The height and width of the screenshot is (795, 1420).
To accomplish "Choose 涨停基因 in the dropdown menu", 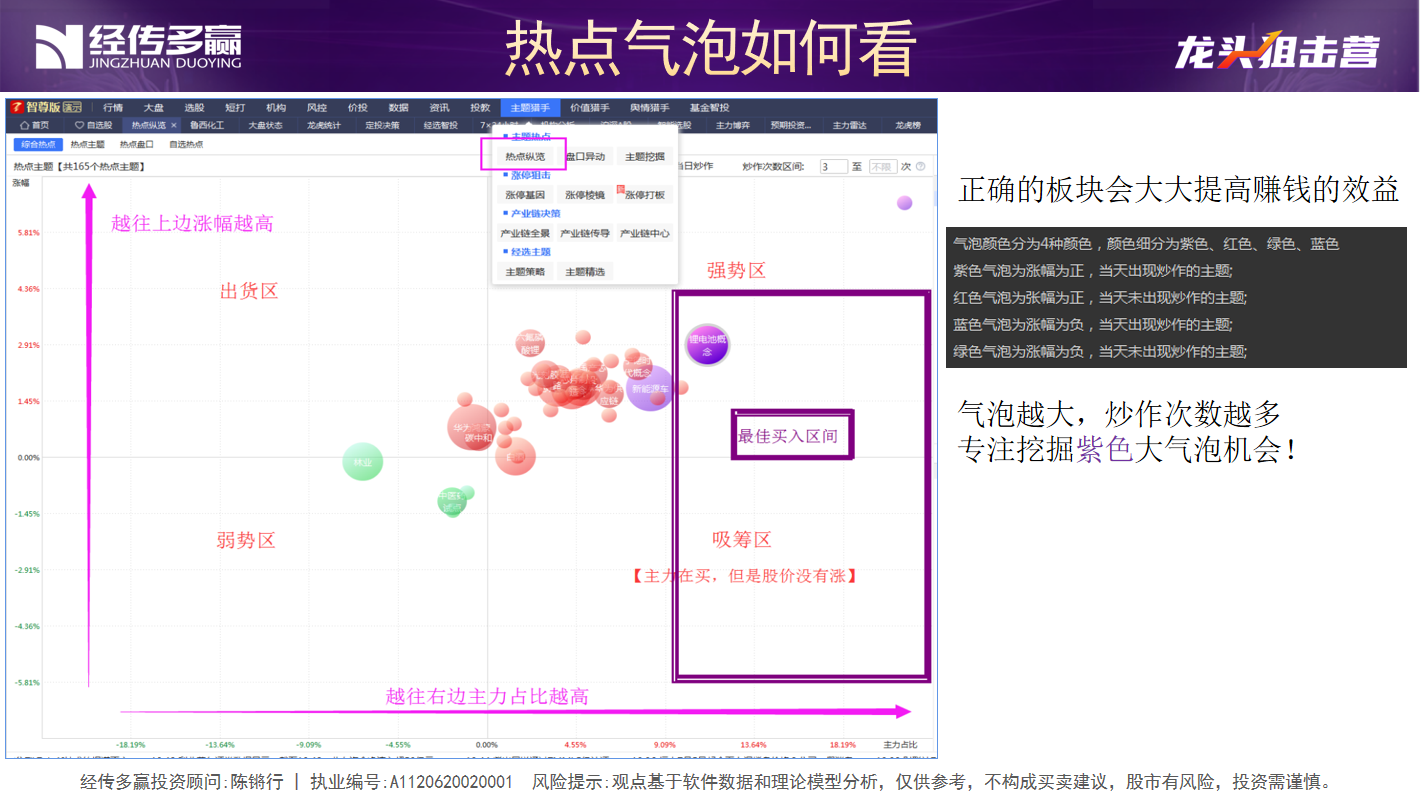I will point(525,195).
